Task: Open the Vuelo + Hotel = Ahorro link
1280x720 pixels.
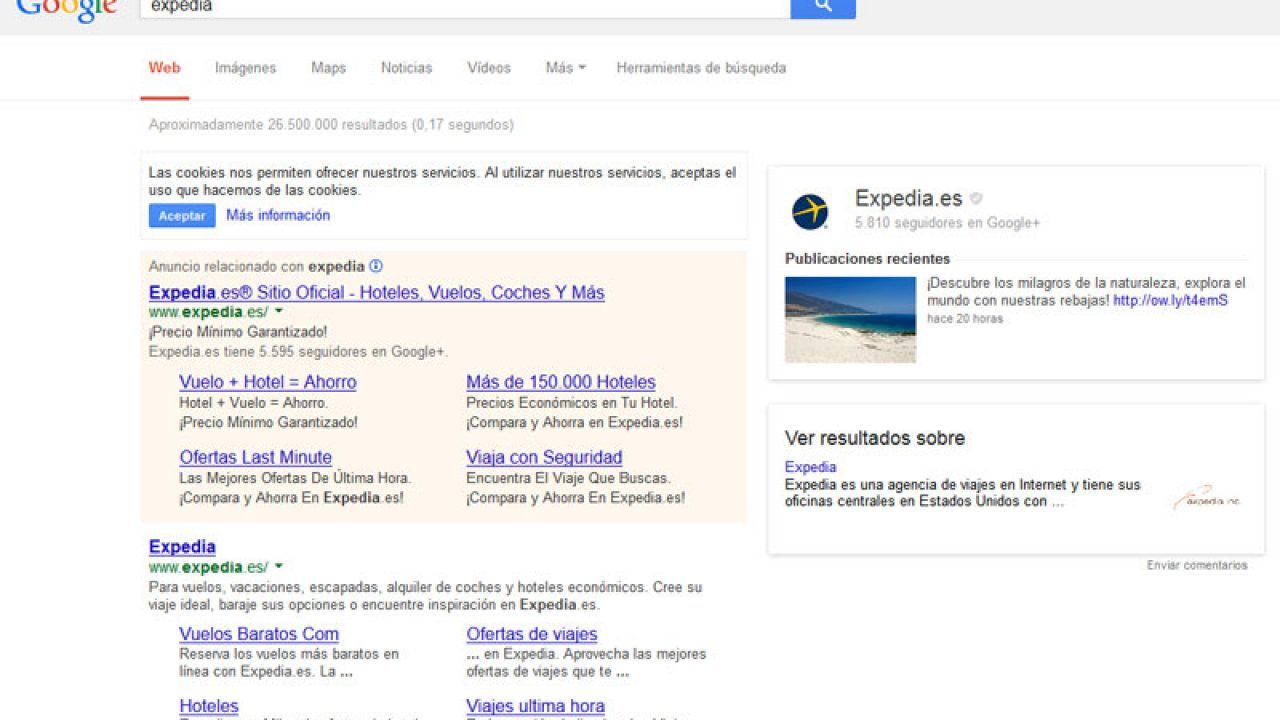Action: pos(268,382)
